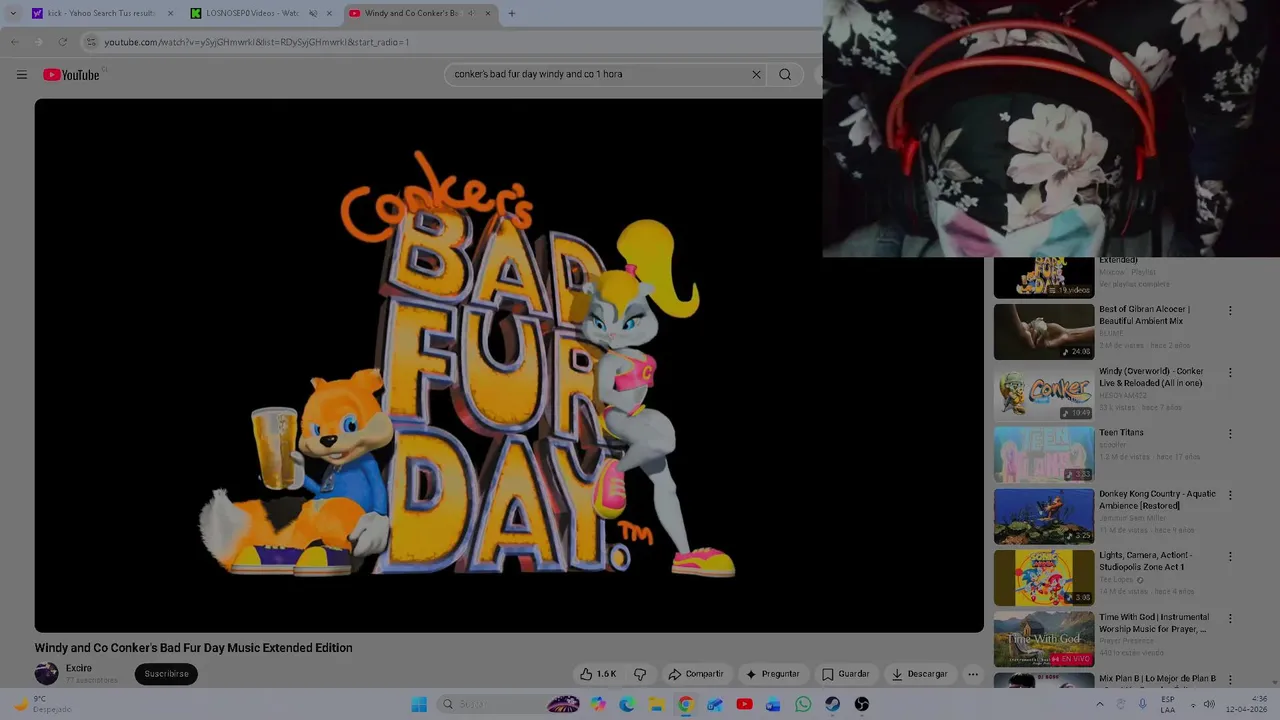The image size is (1280, 720).
Task: Open the Excire channel avatar
Action: click(46, 673)
